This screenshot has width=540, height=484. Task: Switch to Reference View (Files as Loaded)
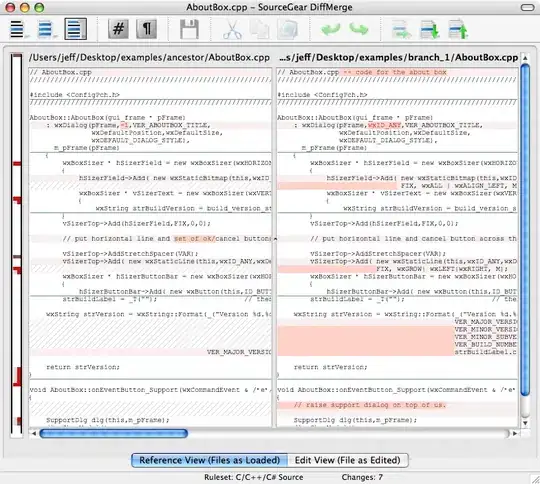pos(209,460)
